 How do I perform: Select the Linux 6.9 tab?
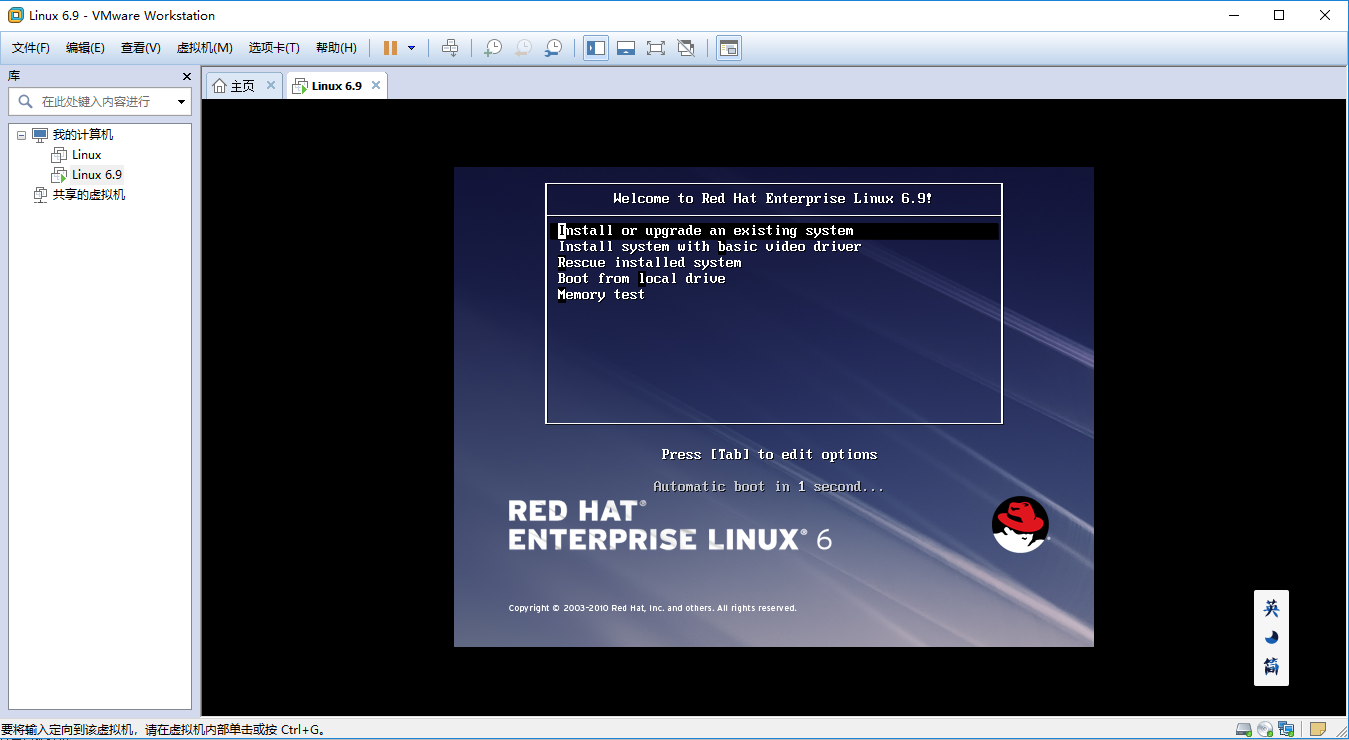tap(336, 86)
